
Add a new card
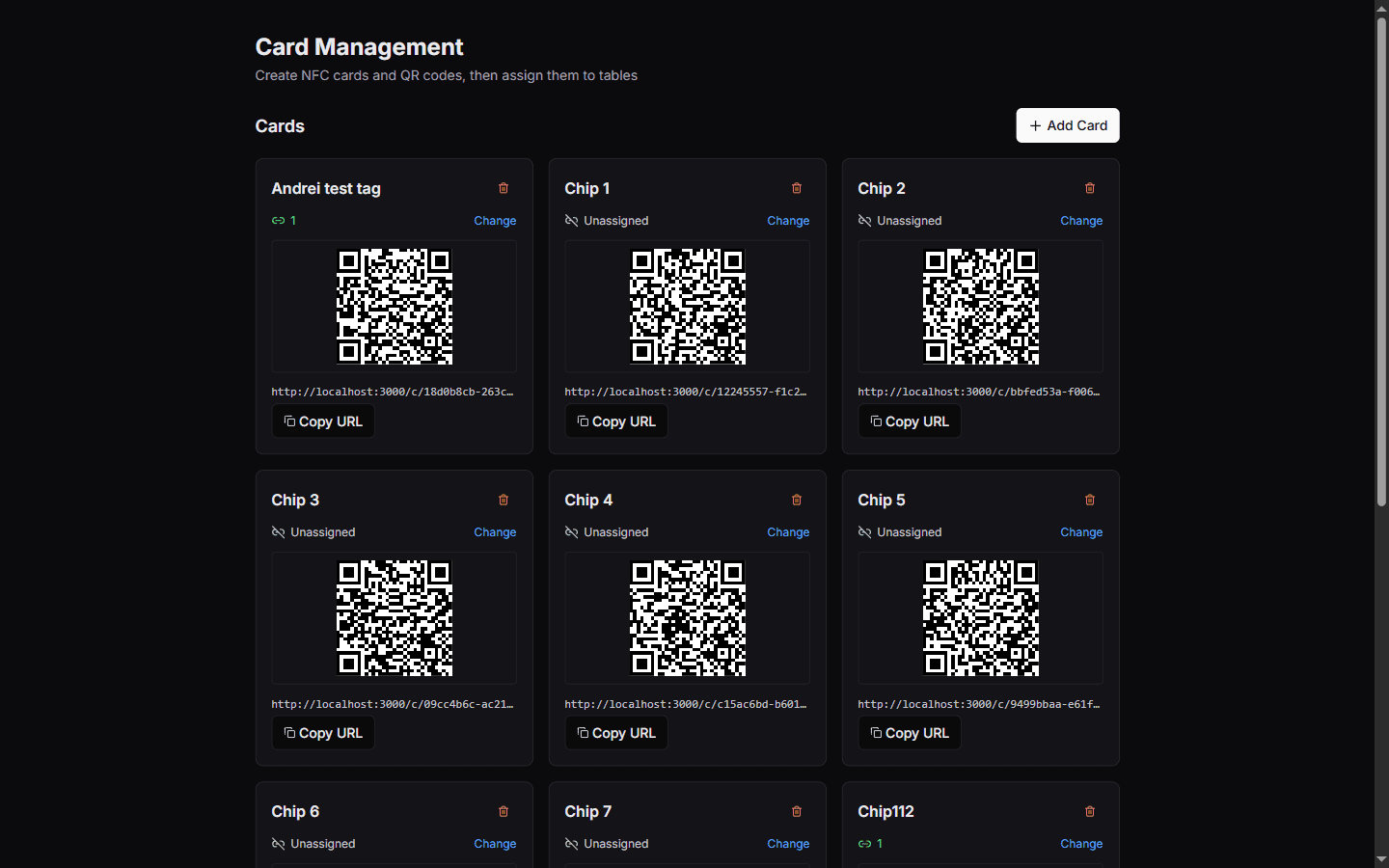1068,125
